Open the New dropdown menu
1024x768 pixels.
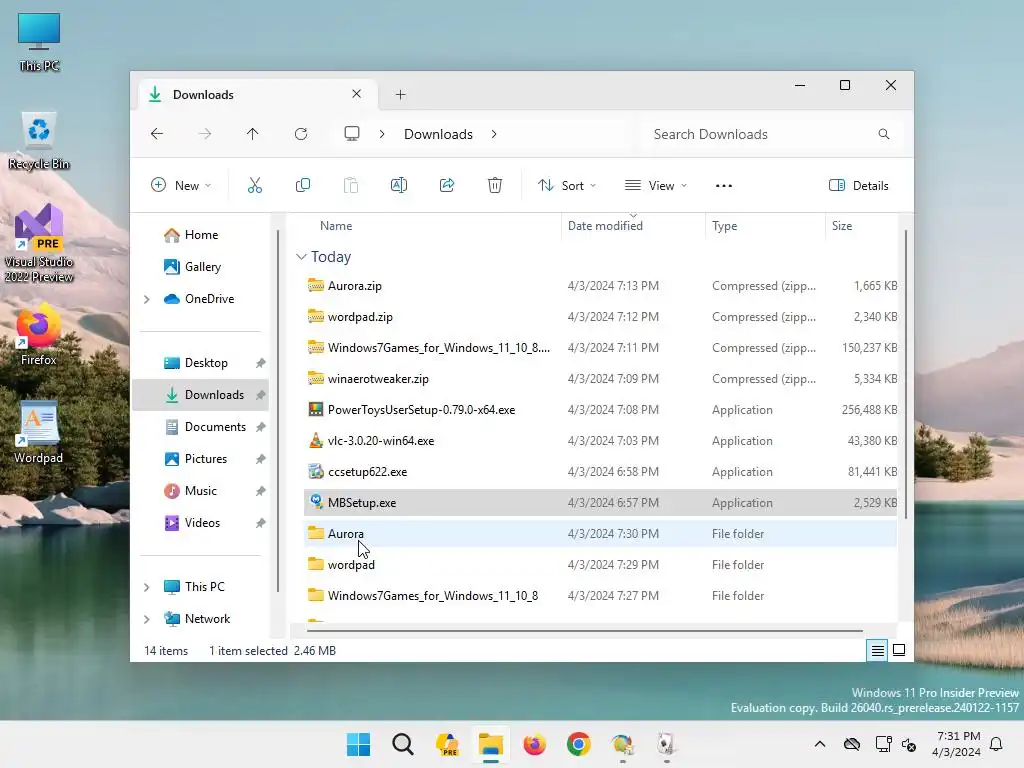click(x=181, y=185)
